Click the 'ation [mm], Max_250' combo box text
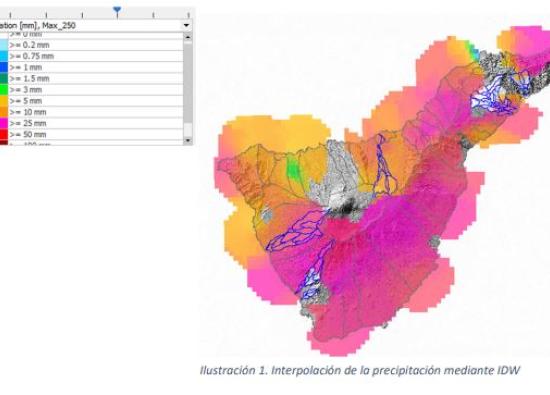550x395 pixels. pyautogui.click(x=38, y=25)
